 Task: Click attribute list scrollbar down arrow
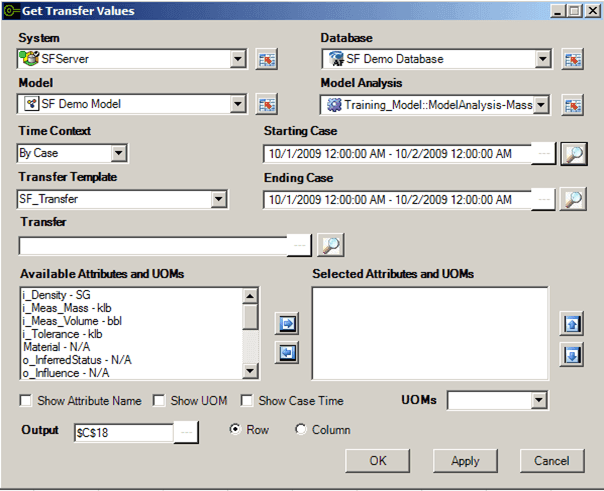click(x=250, y=371)
